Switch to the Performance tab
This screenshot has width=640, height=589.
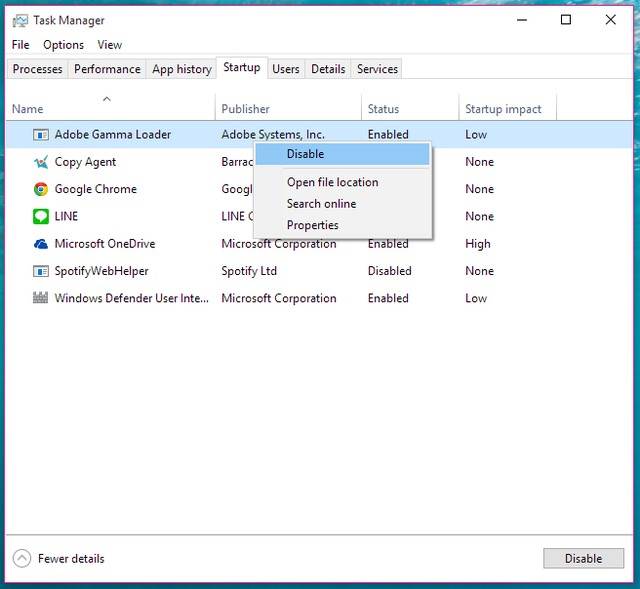(107, 69)
